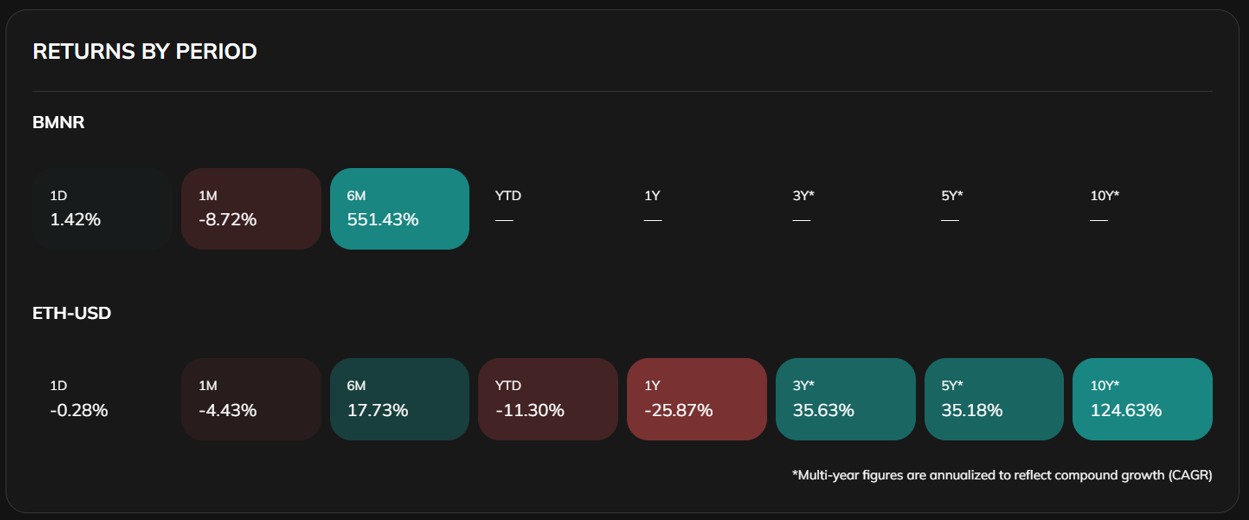Click the ETH-USD ticker heading
The image size is (1249, 520).
[72, 313]
